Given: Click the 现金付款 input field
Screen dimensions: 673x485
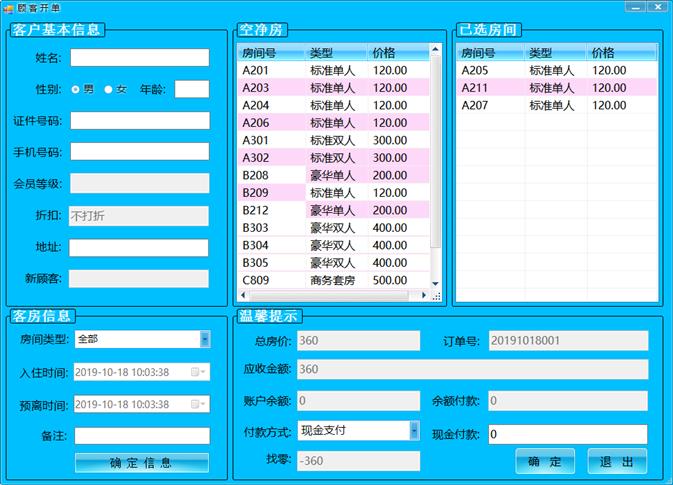Looking at the screenshot, I should [566, 434].
